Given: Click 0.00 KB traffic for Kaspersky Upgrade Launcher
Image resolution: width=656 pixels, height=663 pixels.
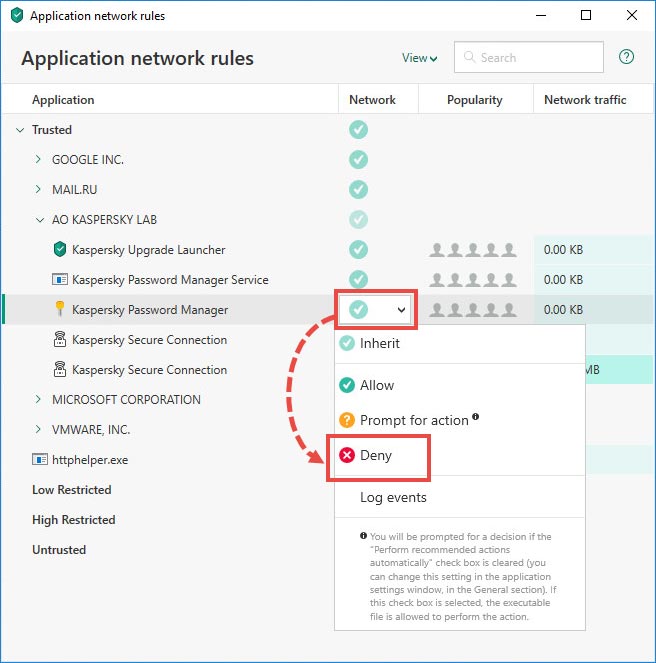Looking at the screenshot, I should coord(563,249).
